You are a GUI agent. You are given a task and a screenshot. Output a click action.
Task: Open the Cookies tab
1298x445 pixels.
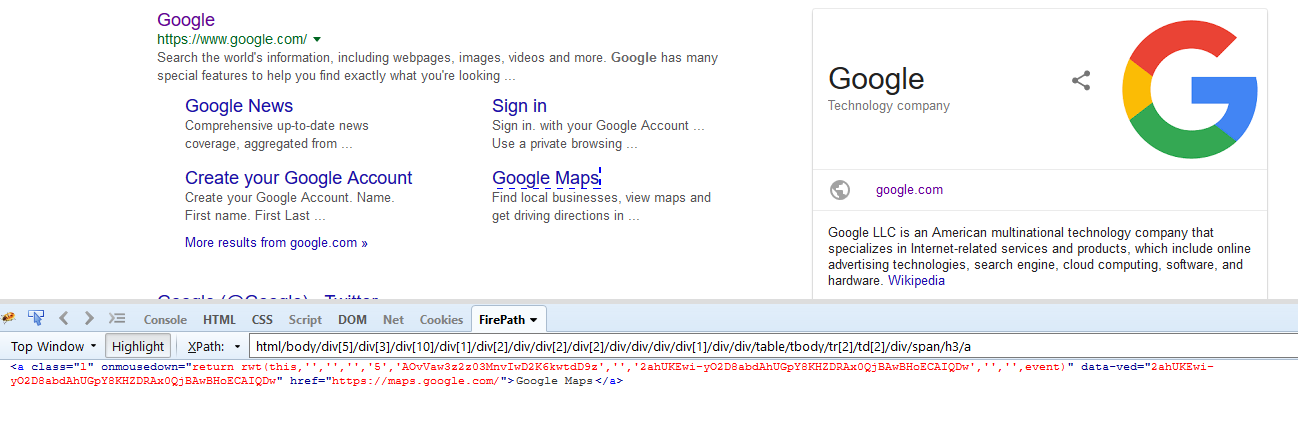click(x=441, y=320)
